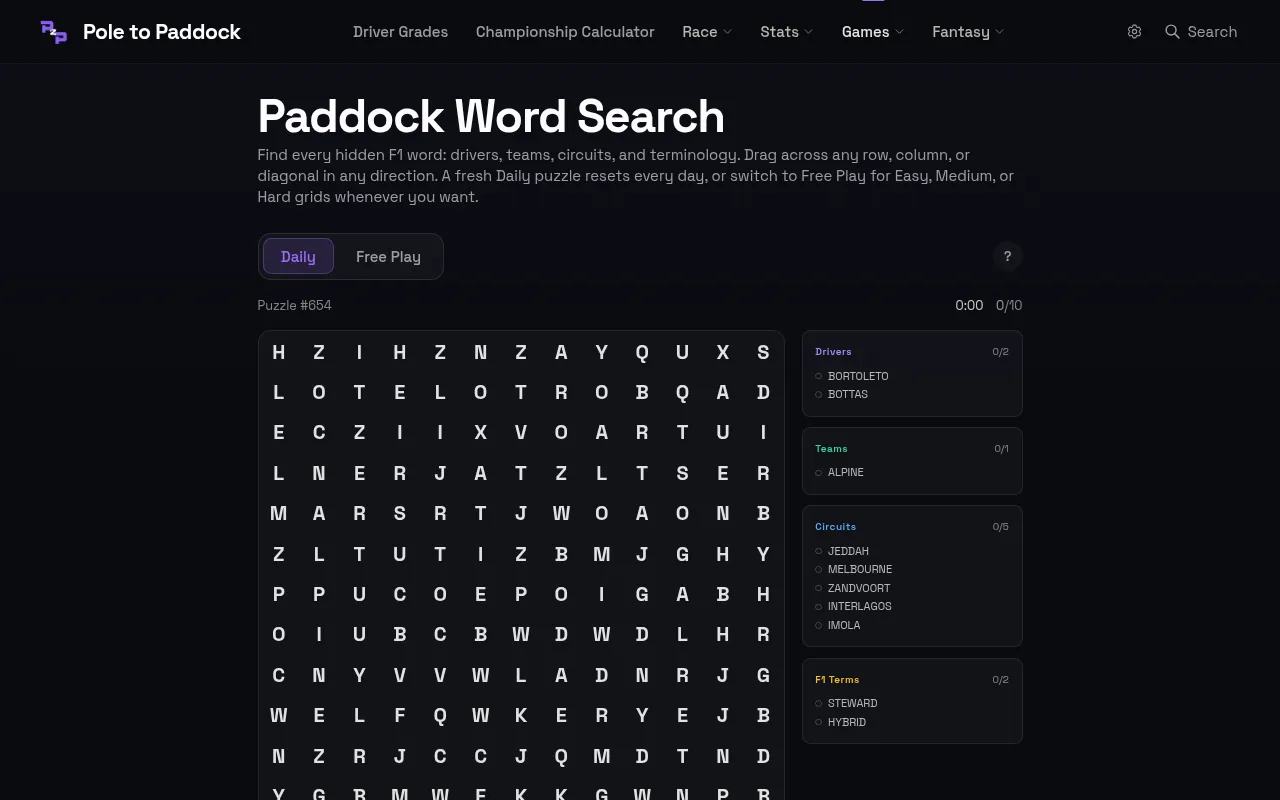Click the Pole to Paddock site title
The width and height of the screenshot is (1280, 800).
tap(162, 32)
